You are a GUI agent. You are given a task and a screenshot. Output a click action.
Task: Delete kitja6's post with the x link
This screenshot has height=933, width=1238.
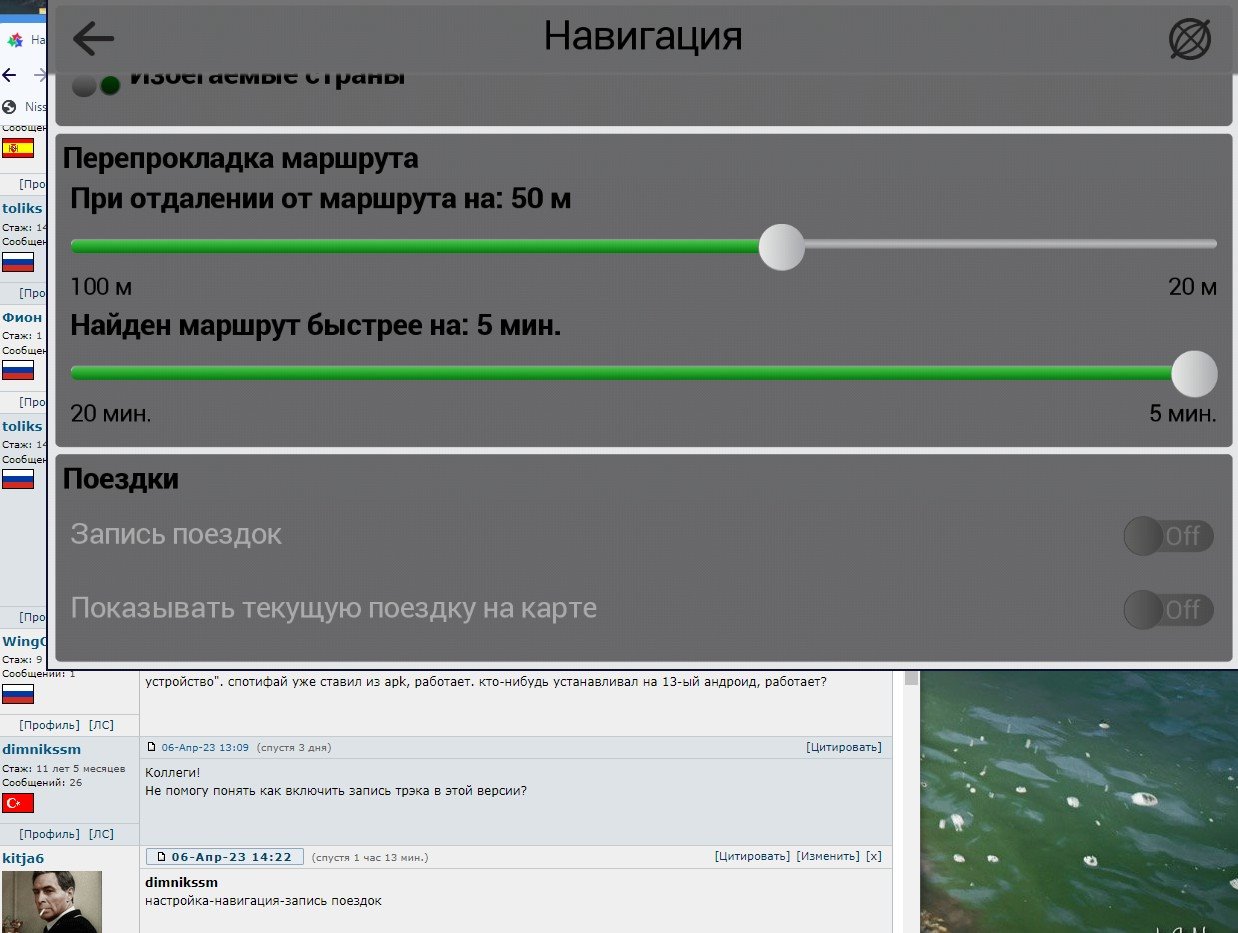coord(873,856)
